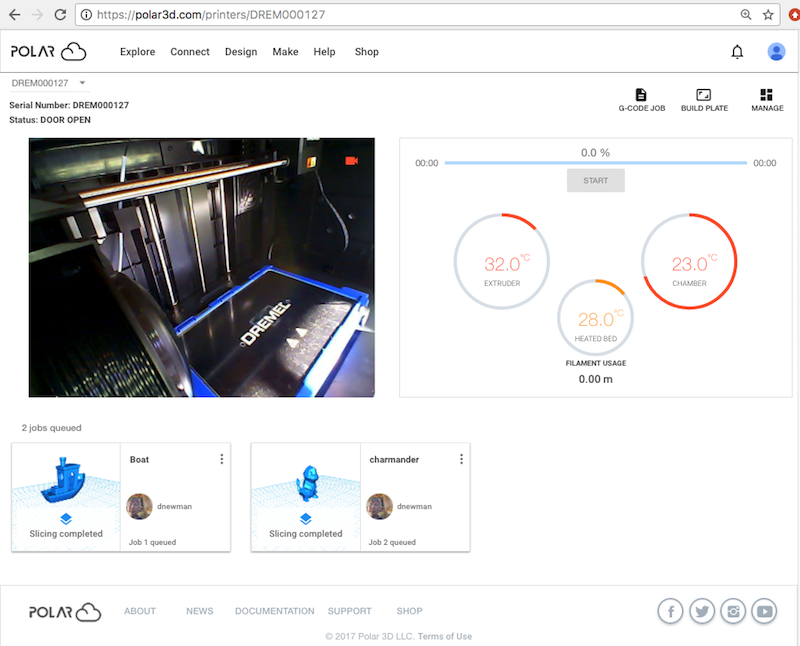Viewport: 800px width, 646px height.
Task: Click the filament usage 0.00 m value
Action: pos(595,379)
